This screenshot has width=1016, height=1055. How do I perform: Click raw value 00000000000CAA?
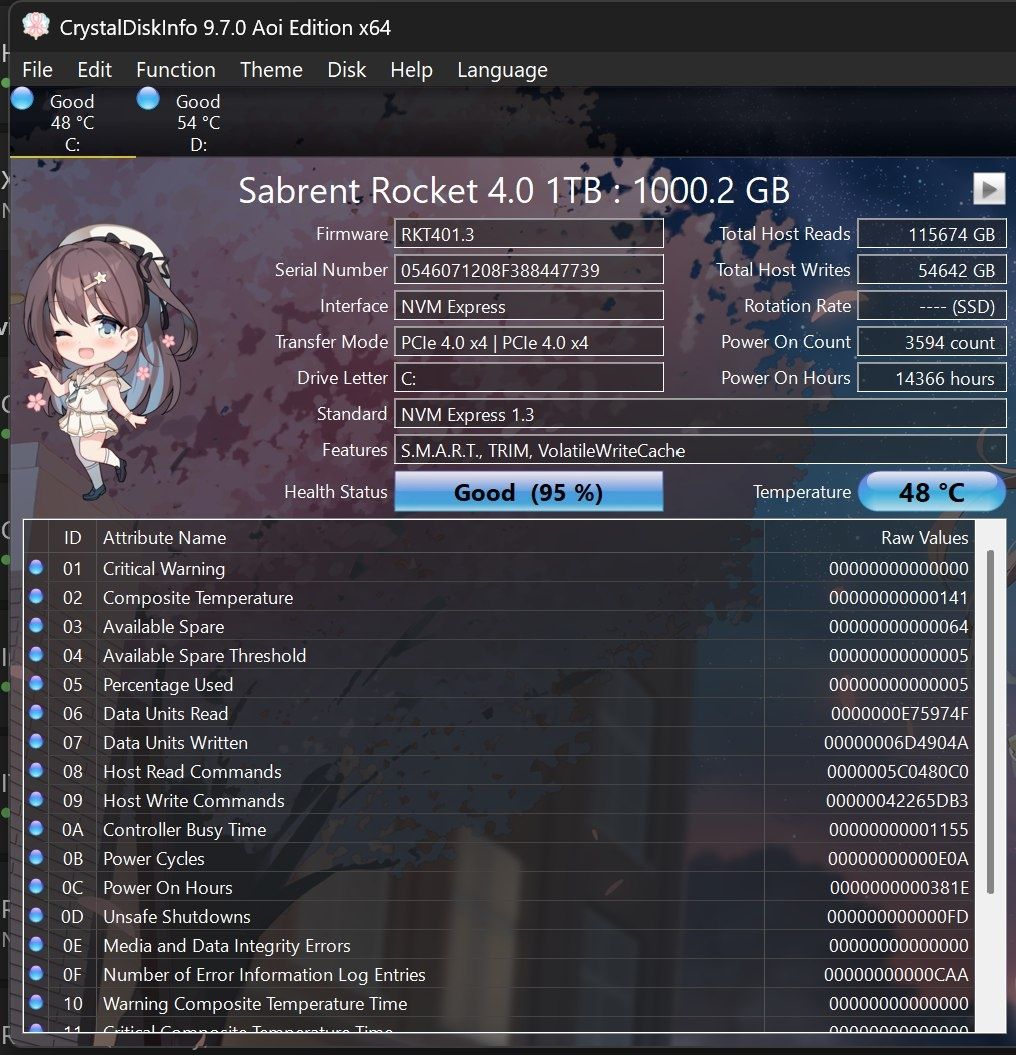[x=896, y=975]
